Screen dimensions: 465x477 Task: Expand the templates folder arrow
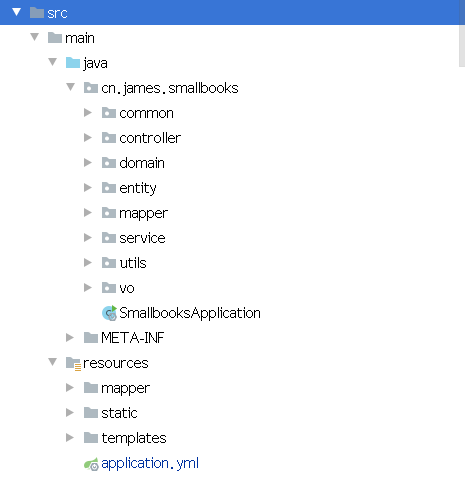click(x=70, y=437)
